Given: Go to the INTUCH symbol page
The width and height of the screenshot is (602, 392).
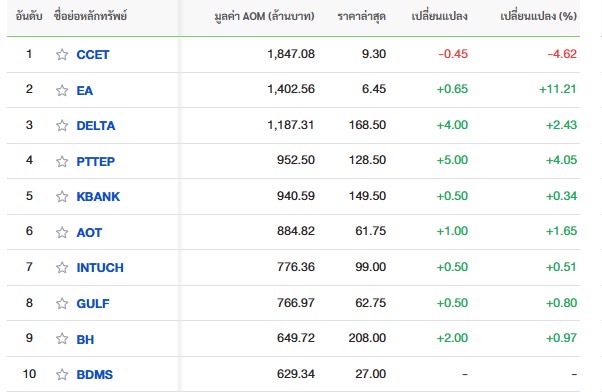Looking at the screenshot, I should [100, 267].
